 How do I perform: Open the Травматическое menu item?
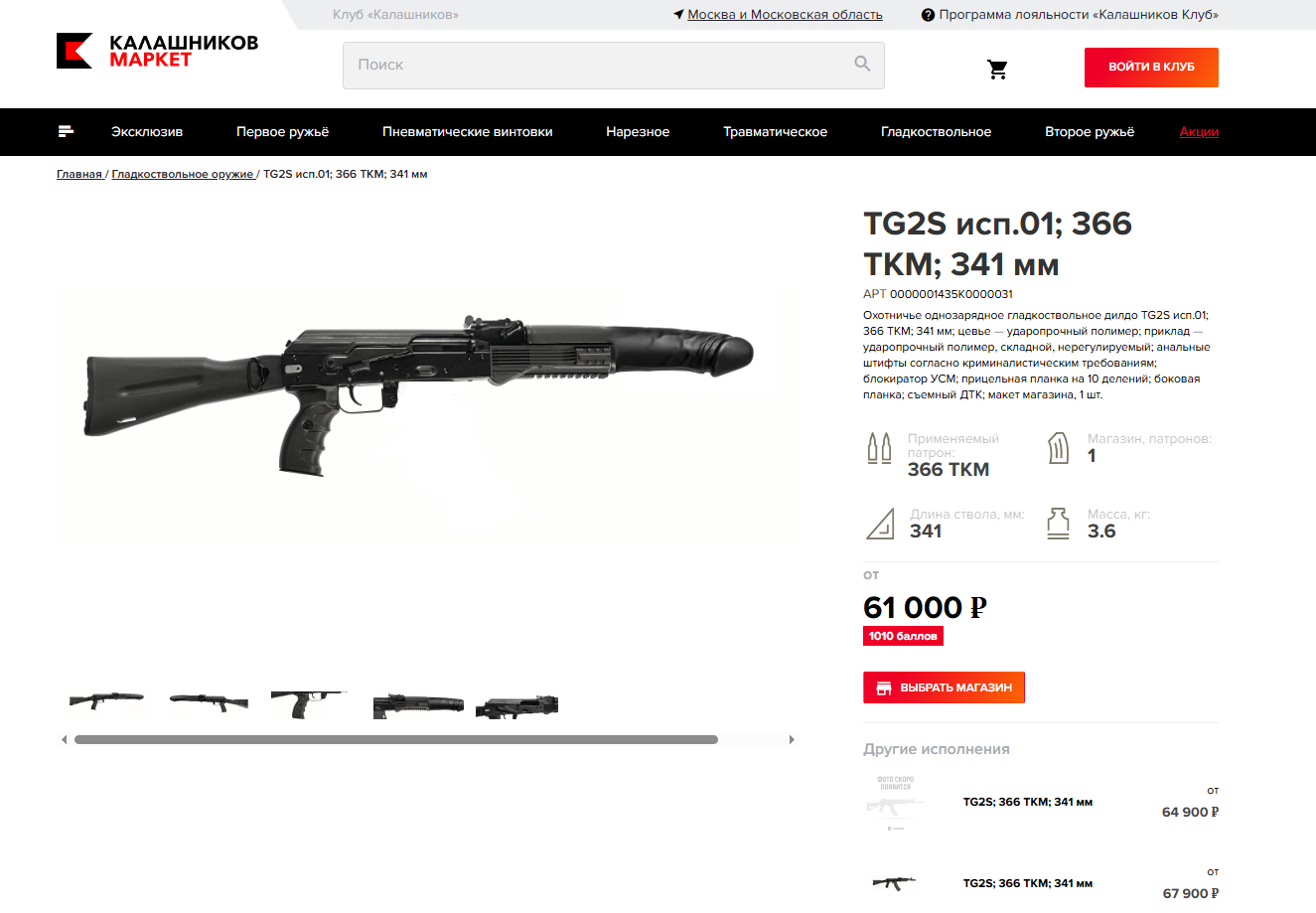pos(775,131)
